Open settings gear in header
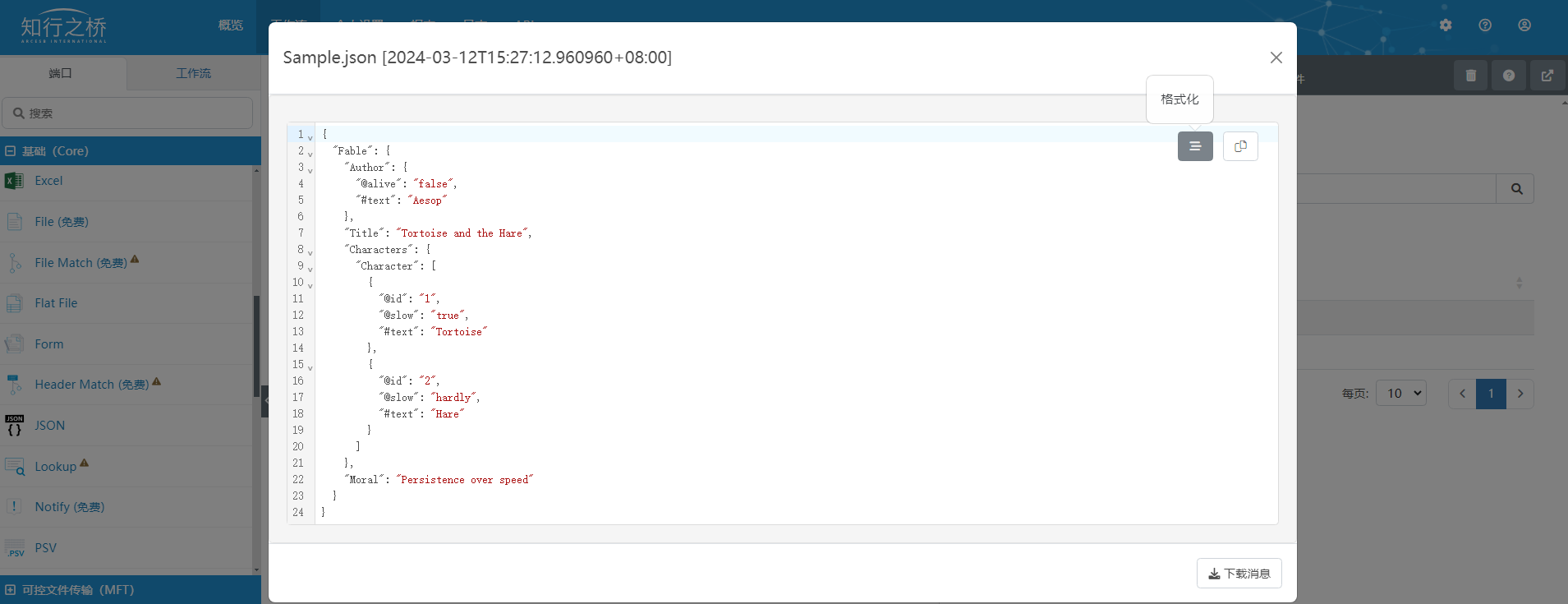Image resolution: width=1568 pixels, height=604 pixels. click(x=1446, y=25)
